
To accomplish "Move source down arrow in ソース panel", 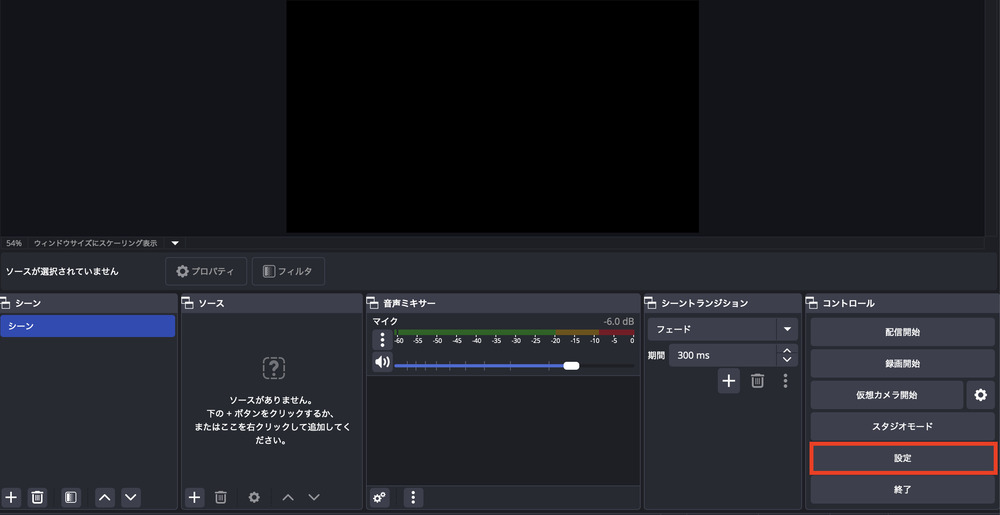I will coord(314,497).
